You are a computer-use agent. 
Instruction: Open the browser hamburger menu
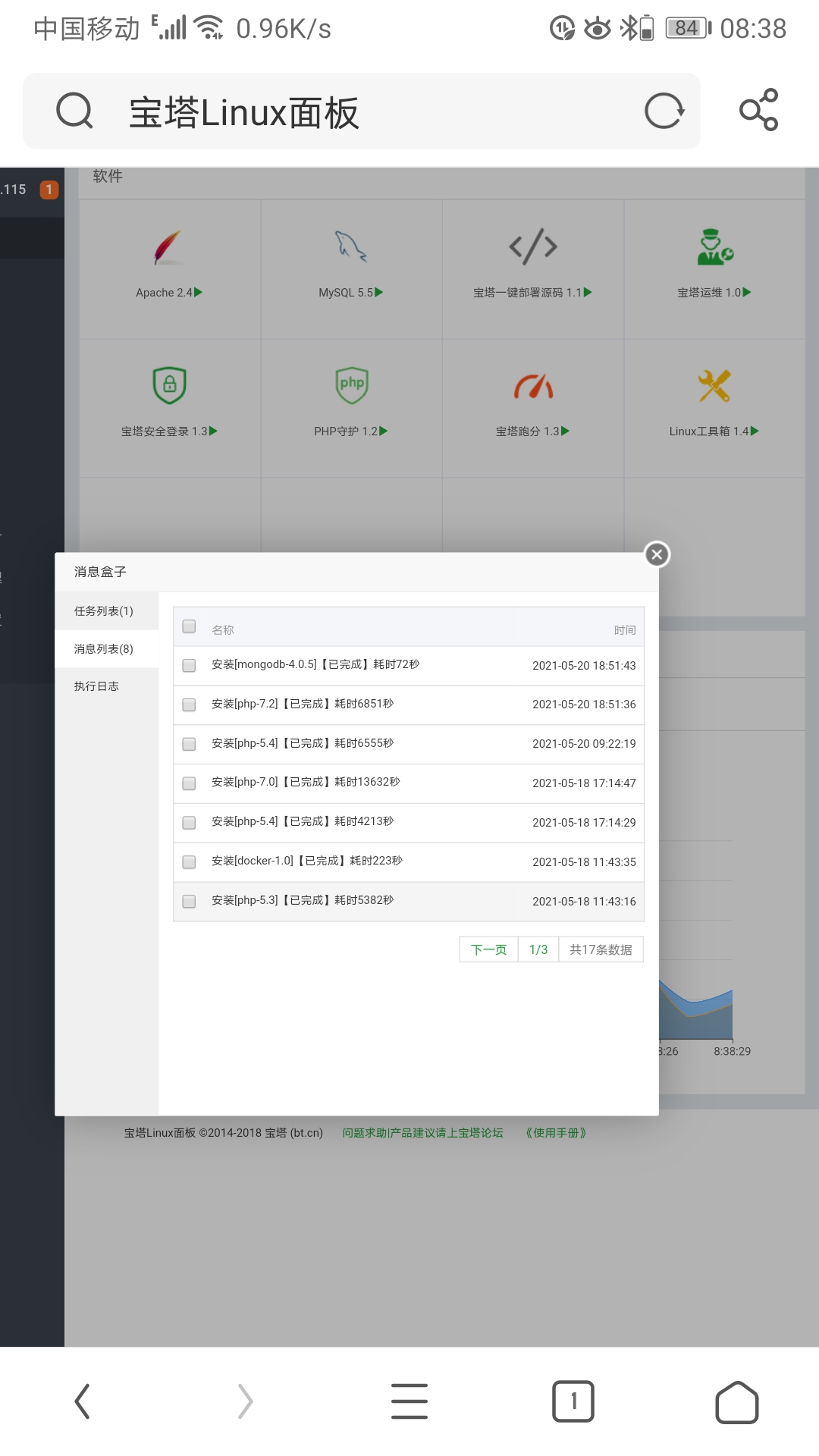(x=409, y=1401)
